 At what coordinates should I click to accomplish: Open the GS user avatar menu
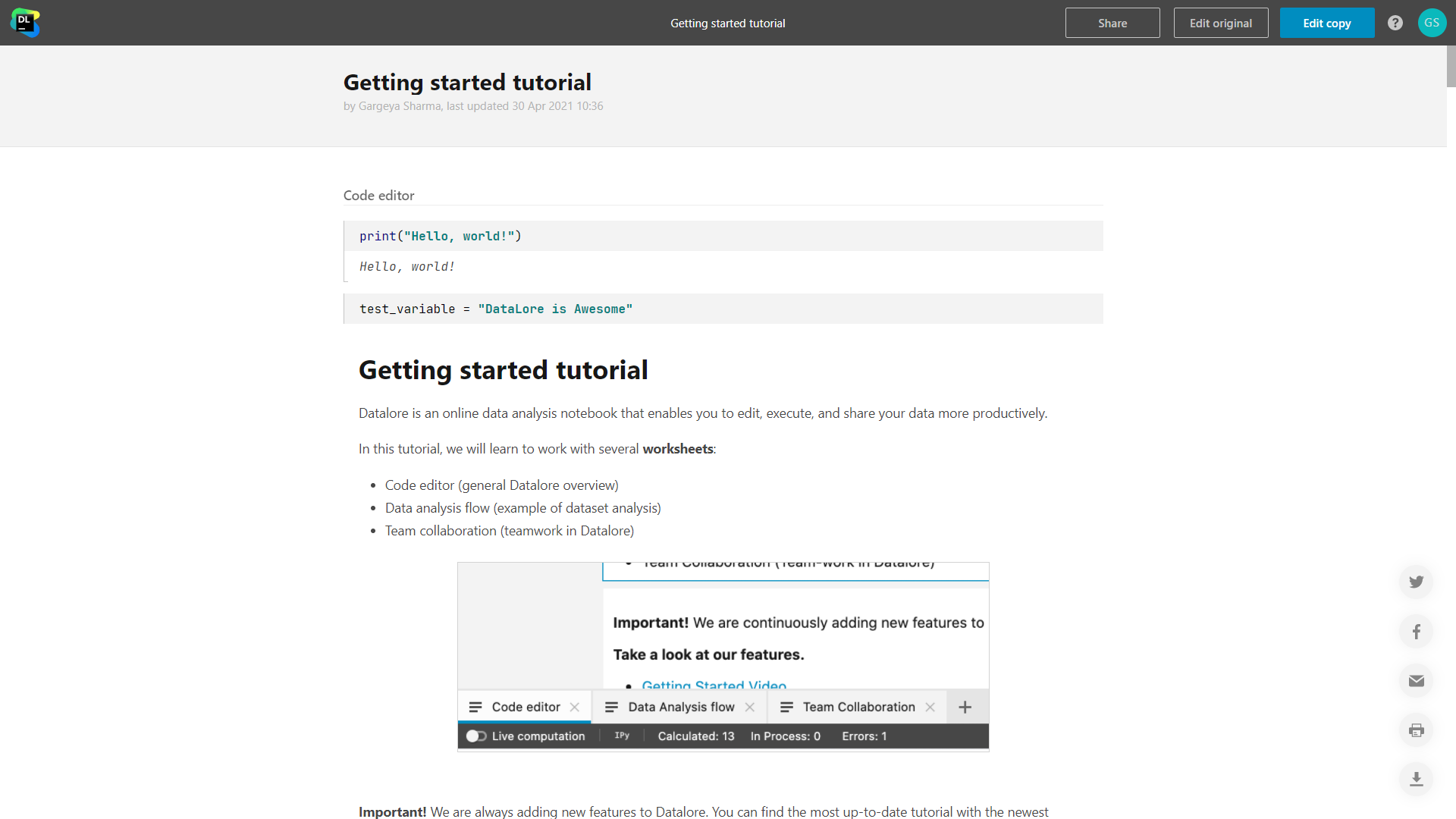[1432, 23]
